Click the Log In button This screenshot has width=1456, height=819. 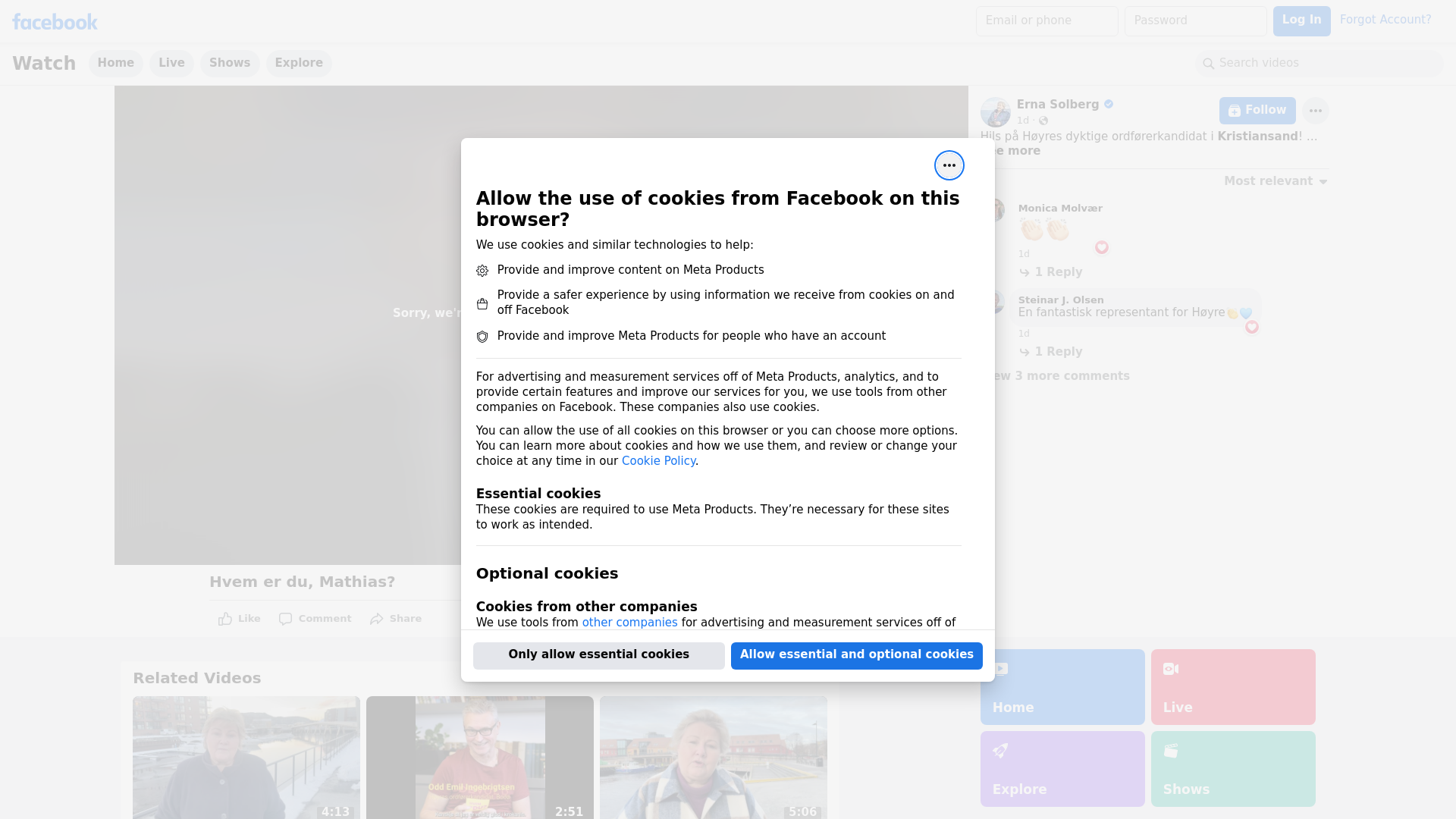click(1301, 21)
